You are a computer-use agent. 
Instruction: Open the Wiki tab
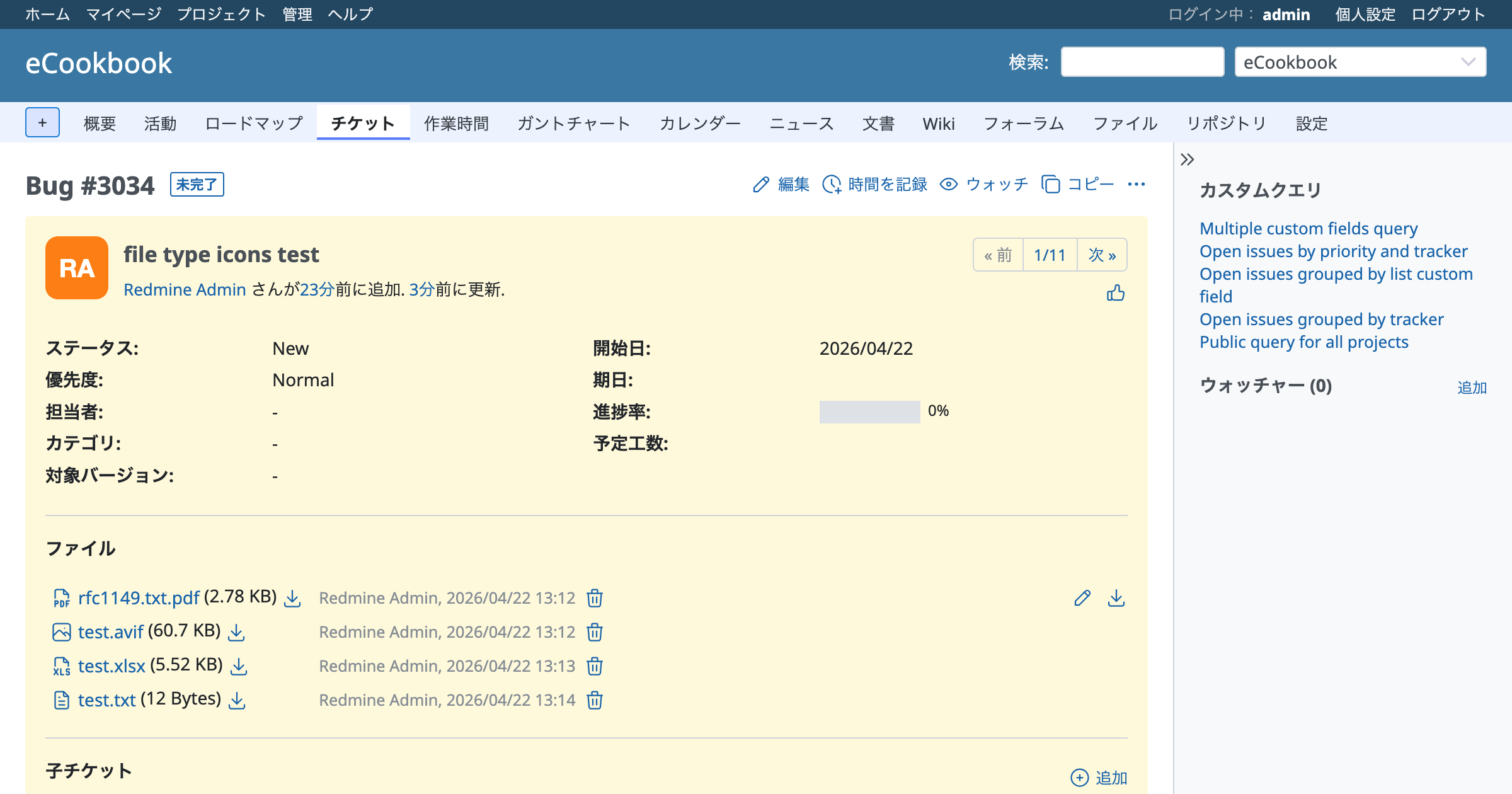click(938, 124)
